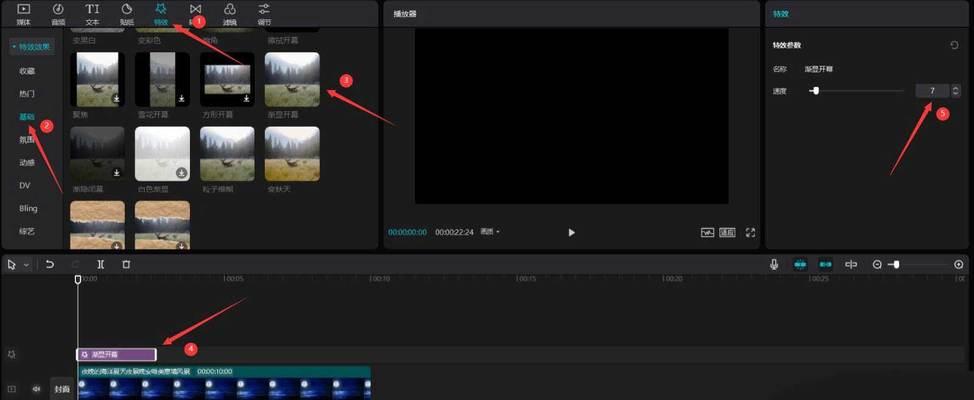
Task: Click the speed value field showing 7
Action: coord(932,91)
